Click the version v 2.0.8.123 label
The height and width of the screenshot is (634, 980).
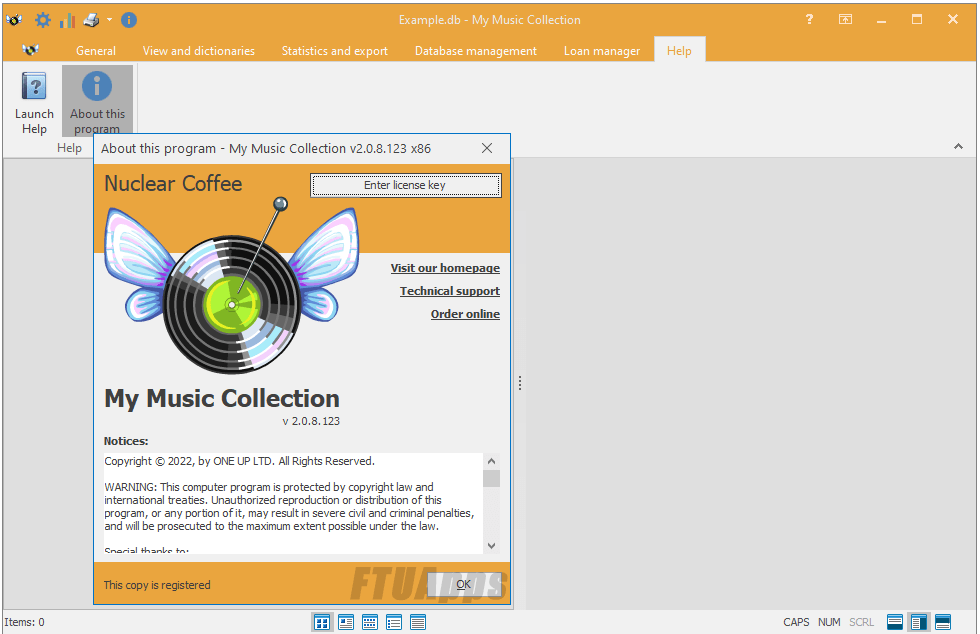tap(311, 421)
